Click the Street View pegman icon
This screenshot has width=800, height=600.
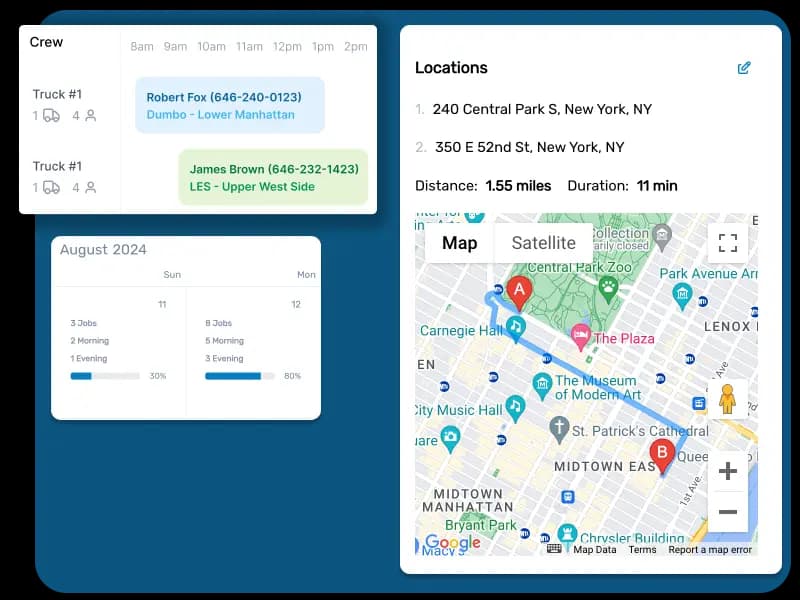tap(727, 399)
